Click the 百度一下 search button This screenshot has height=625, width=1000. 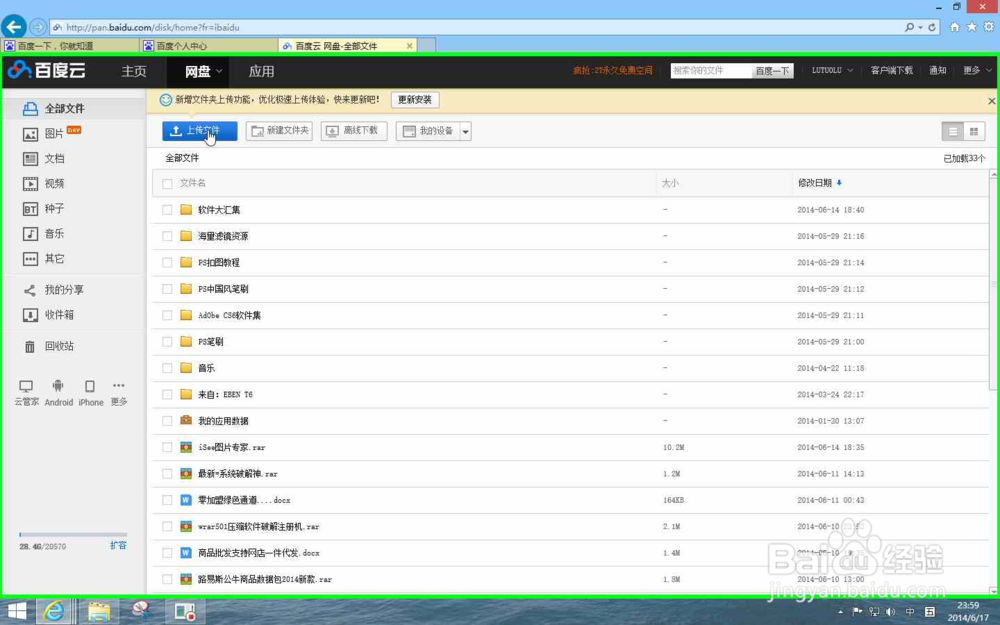772,71
